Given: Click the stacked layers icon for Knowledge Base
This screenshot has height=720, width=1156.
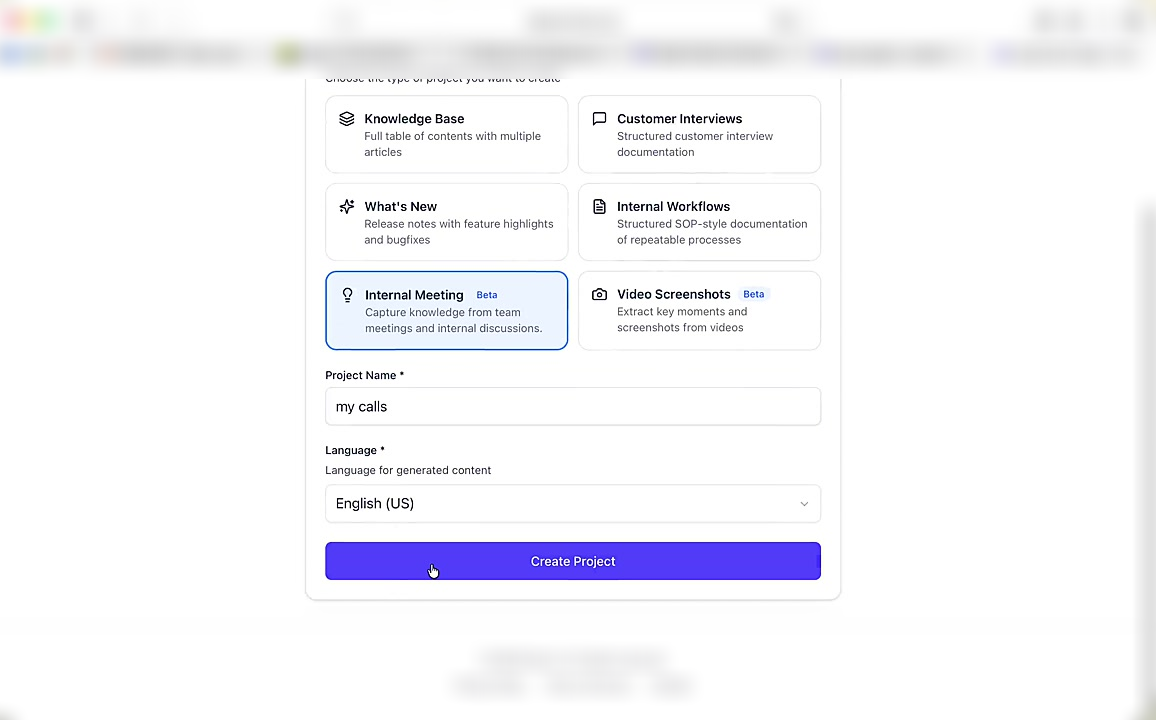Looking at the screenshot, I should pos(347,119).
